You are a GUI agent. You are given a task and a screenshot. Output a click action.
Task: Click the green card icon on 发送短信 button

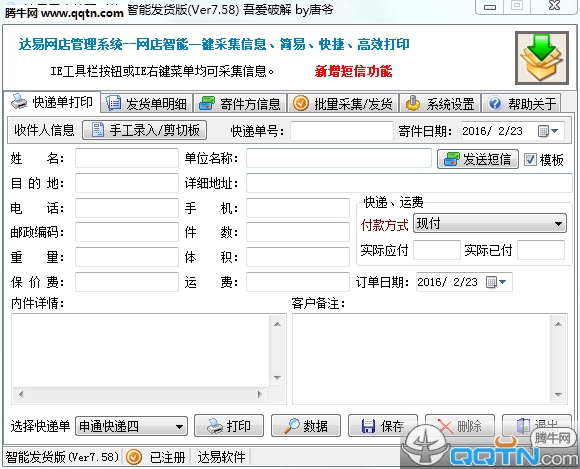(x=451, y=159)
